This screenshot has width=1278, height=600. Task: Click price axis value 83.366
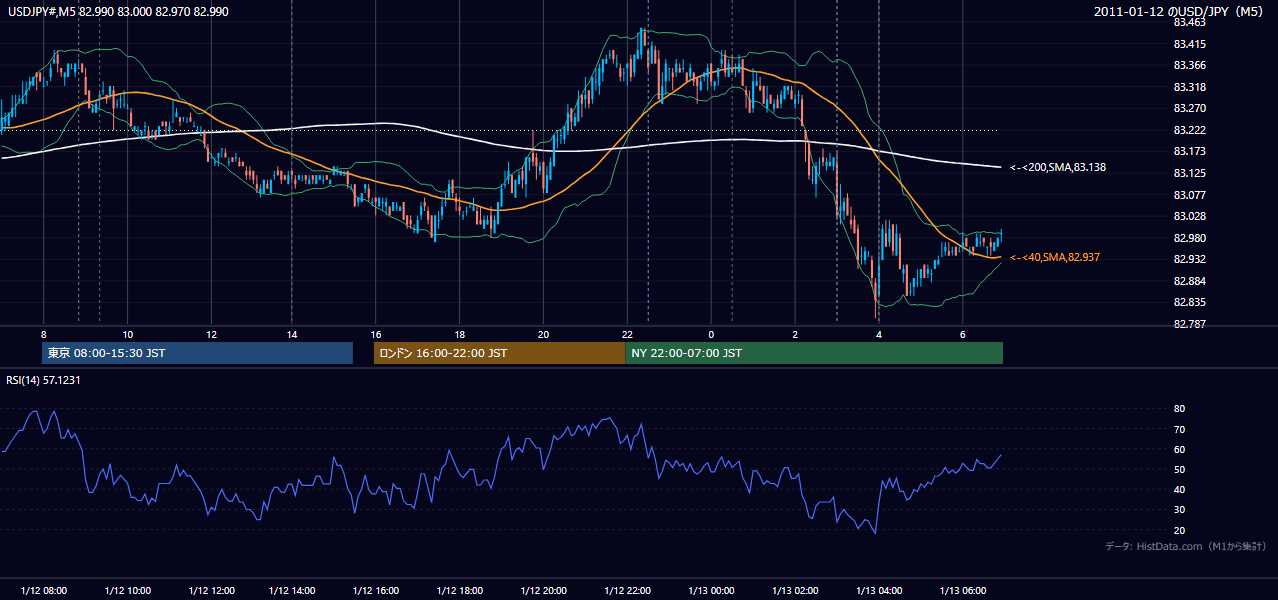point(1189,65)
